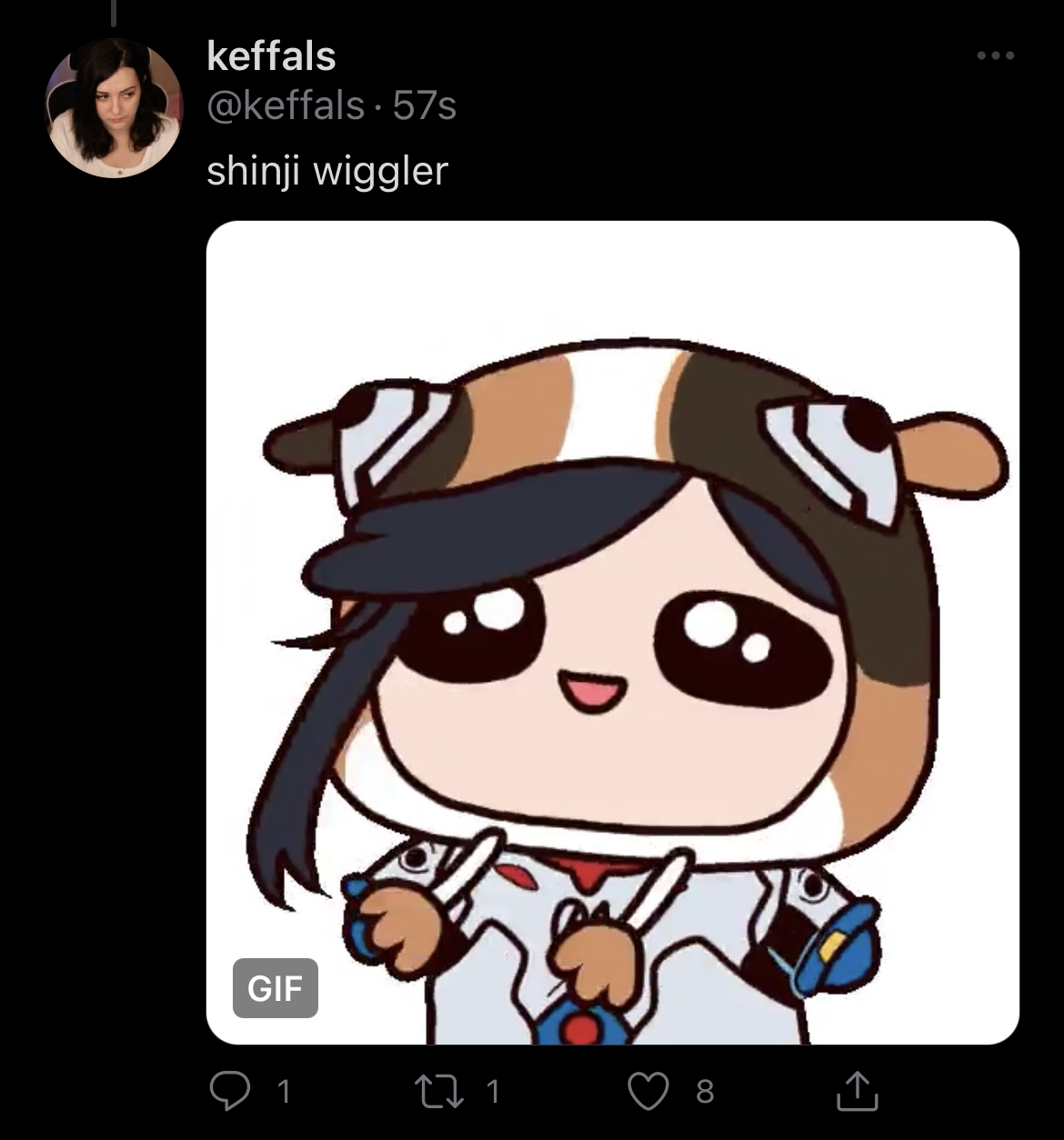View the reply count of 1
Image resolution: width=1064 pixels, height=1140 pixels.
284,1091
